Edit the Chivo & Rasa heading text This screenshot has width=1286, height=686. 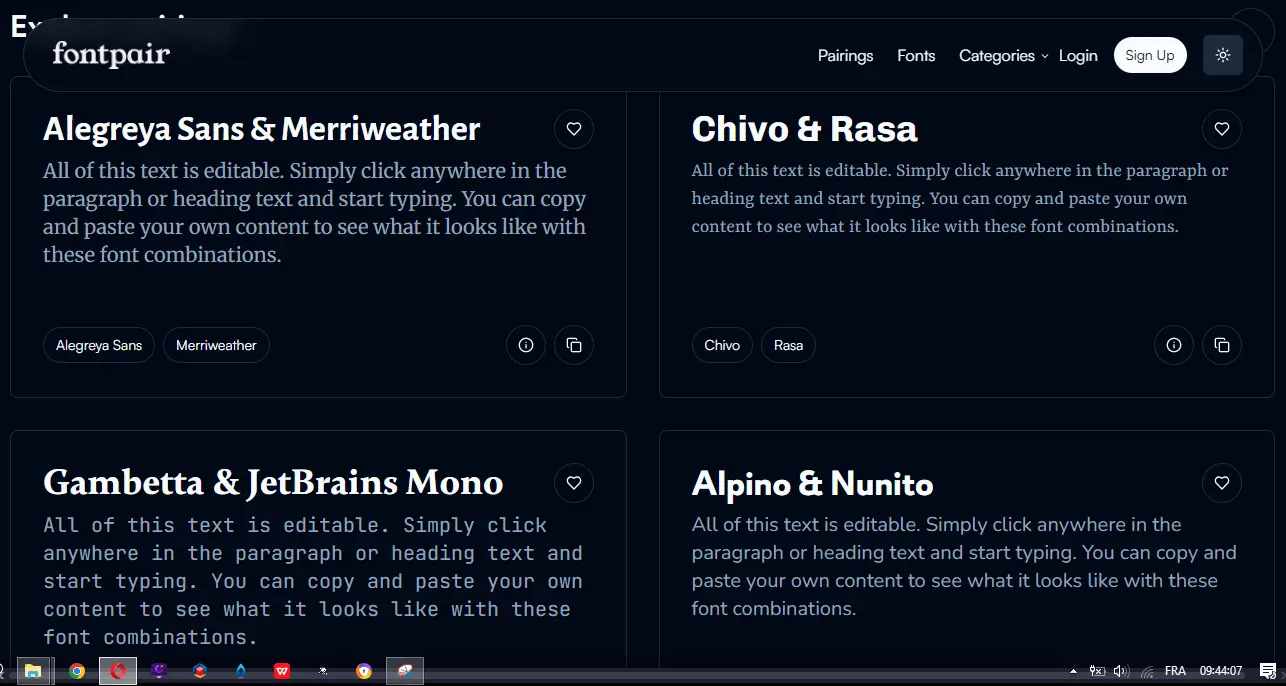(x=804, y=129)
